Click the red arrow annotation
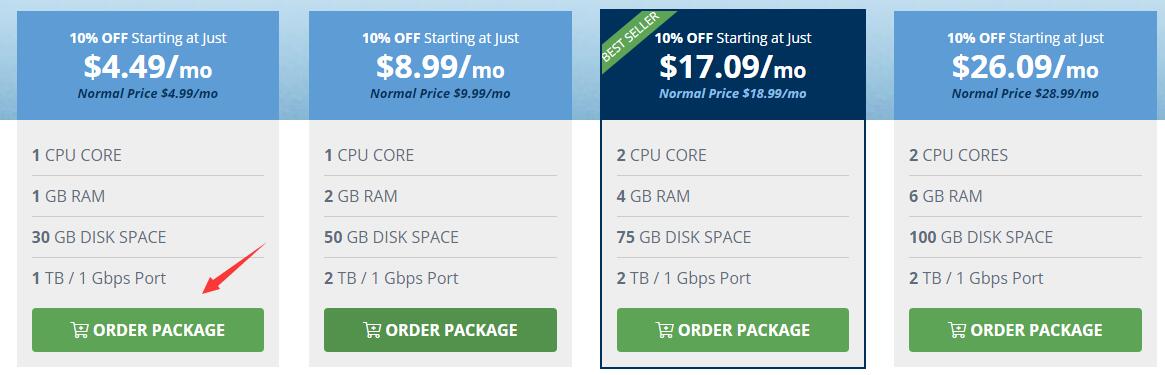 coord(233,268)
